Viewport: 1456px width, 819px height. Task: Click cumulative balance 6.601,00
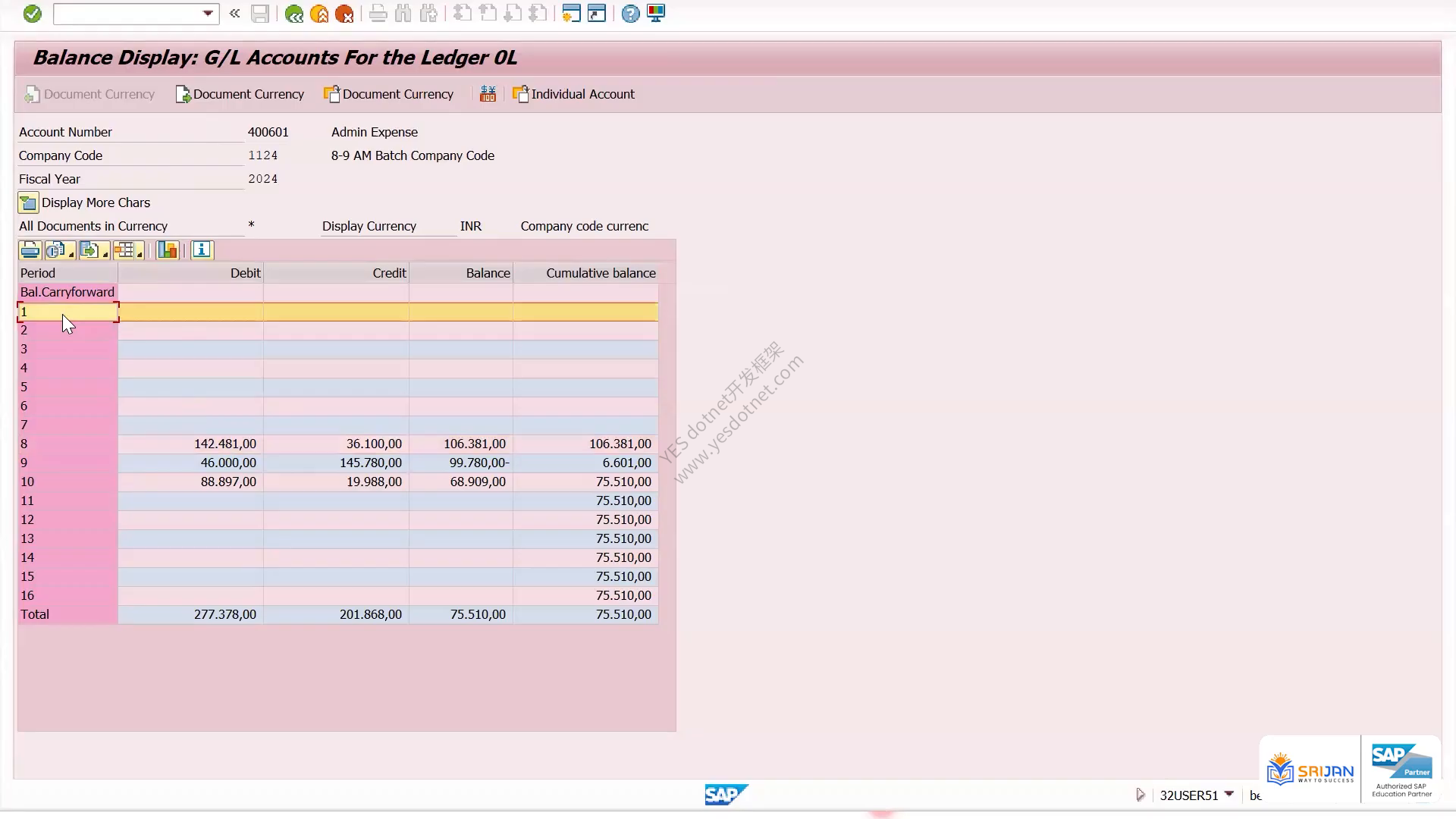(x=626, y=463)
